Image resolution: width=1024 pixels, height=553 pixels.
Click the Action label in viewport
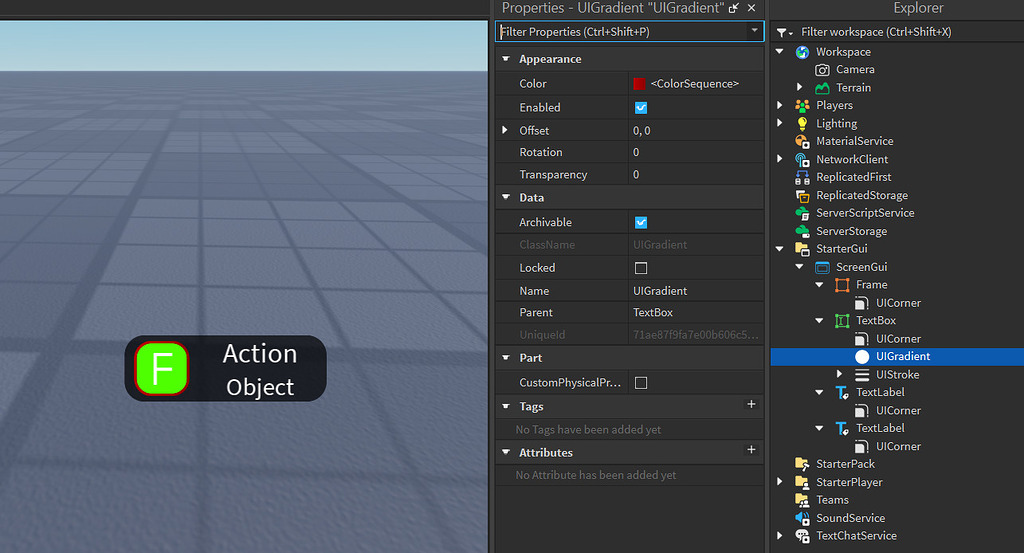(x=260, y=354)
